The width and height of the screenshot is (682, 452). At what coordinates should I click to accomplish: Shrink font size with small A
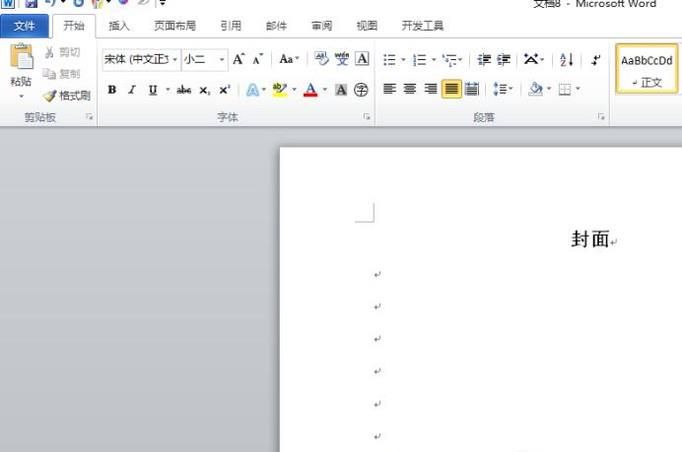tap(257, 59)
